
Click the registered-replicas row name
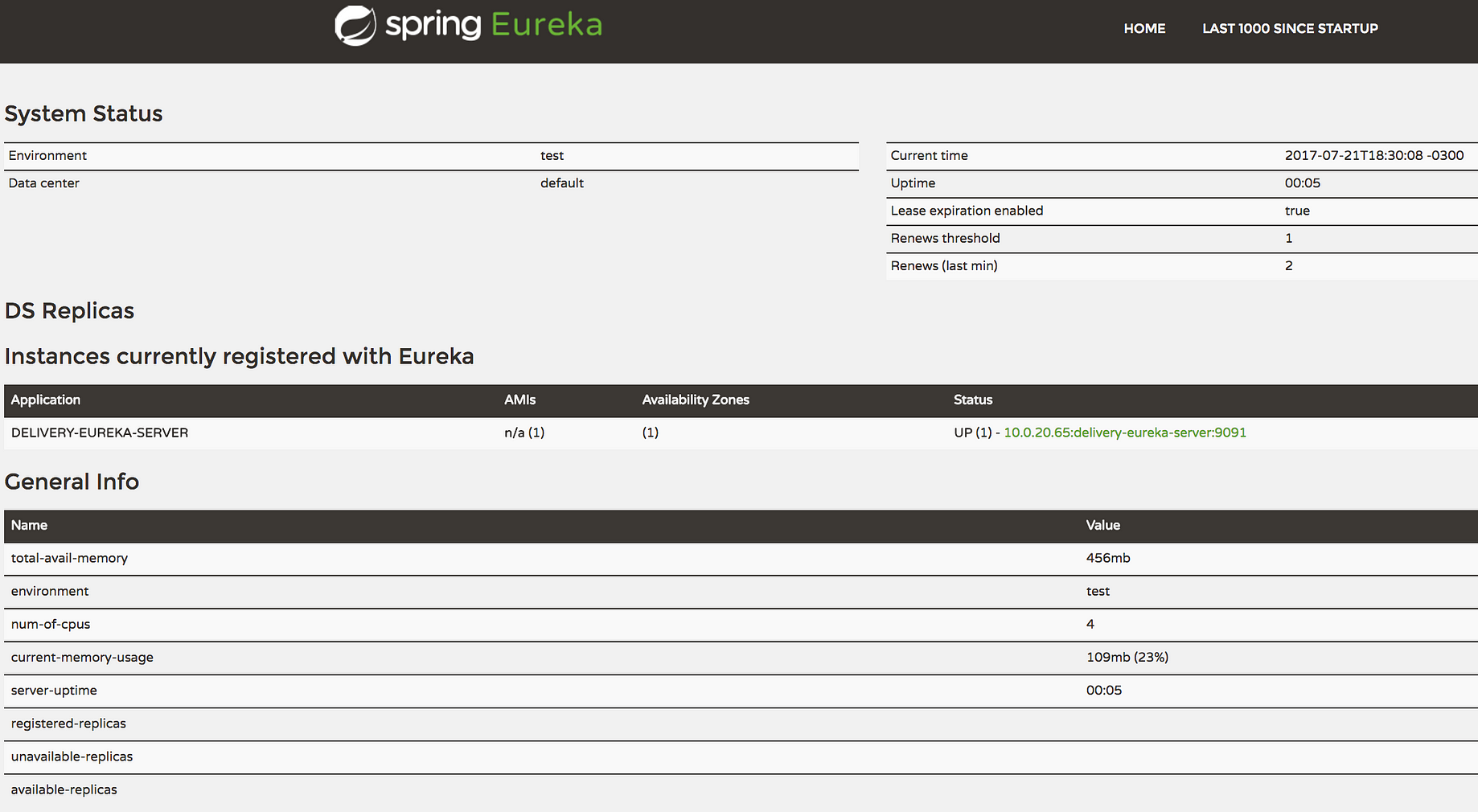[68, 724]
